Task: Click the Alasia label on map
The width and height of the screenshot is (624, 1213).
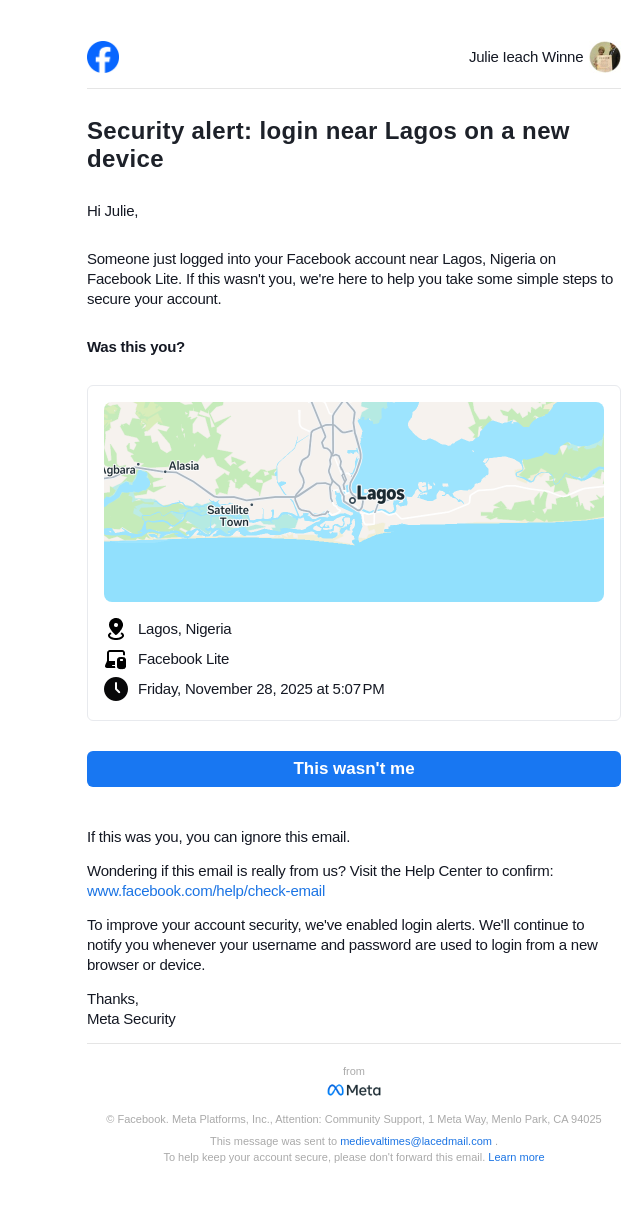Action: [x=184, y=466]
